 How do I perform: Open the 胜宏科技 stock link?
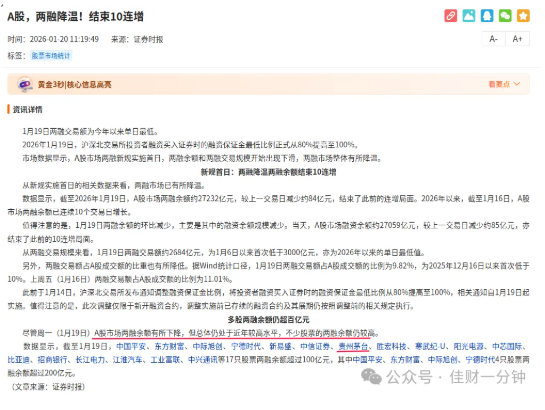point(391,346)
